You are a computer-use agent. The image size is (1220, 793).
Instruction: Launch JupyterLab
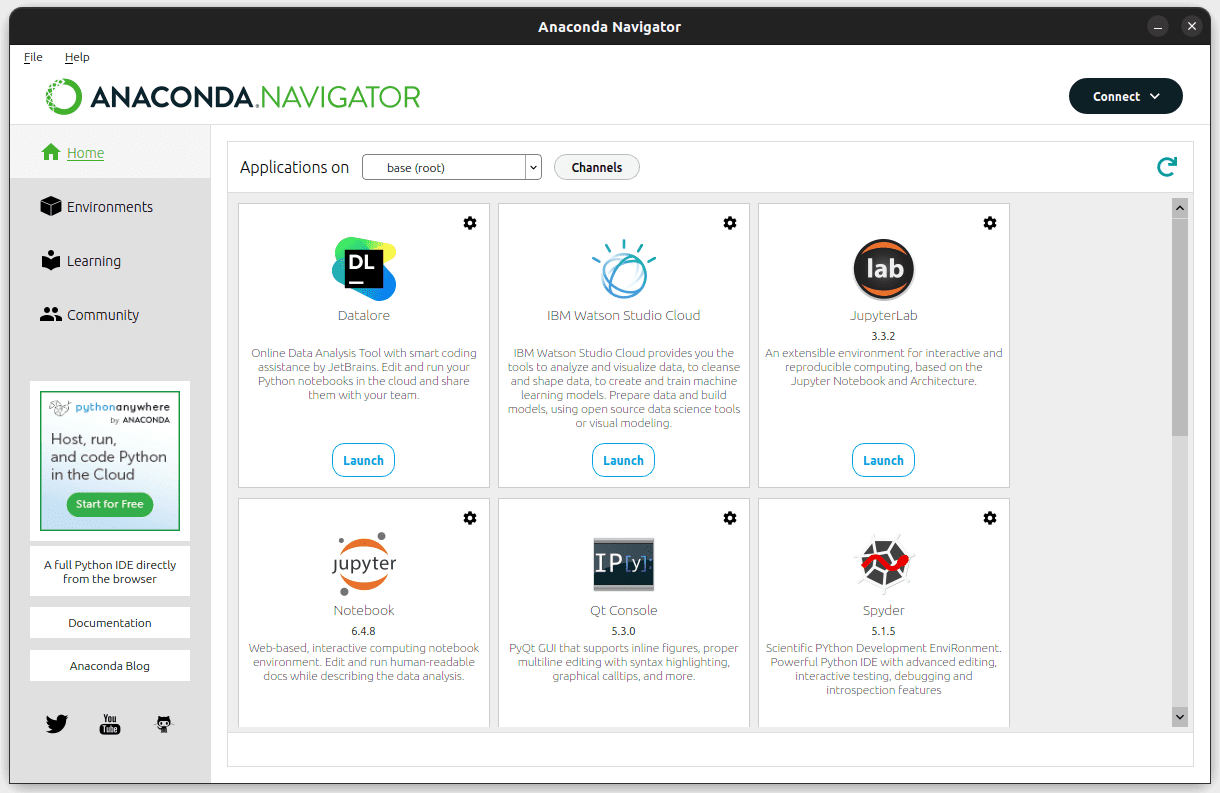point(883,460)
